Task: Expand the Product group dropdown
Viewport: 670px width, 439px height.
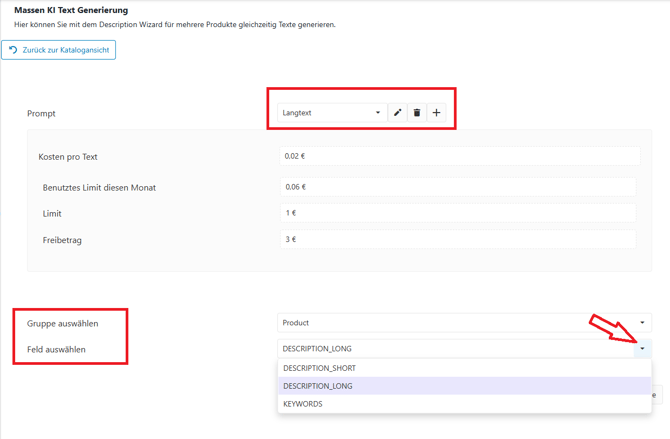Action: point(464,323)
